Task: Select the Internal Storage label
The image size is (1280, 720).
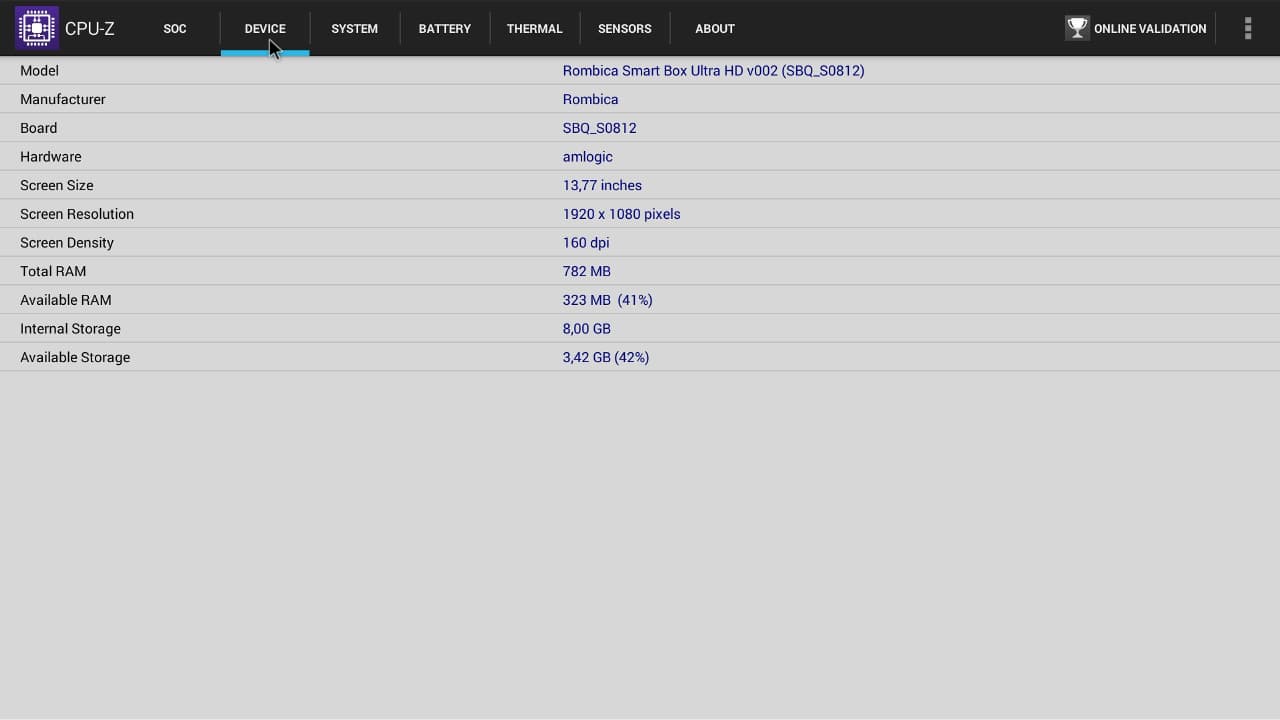Action: tap(70, 329)
